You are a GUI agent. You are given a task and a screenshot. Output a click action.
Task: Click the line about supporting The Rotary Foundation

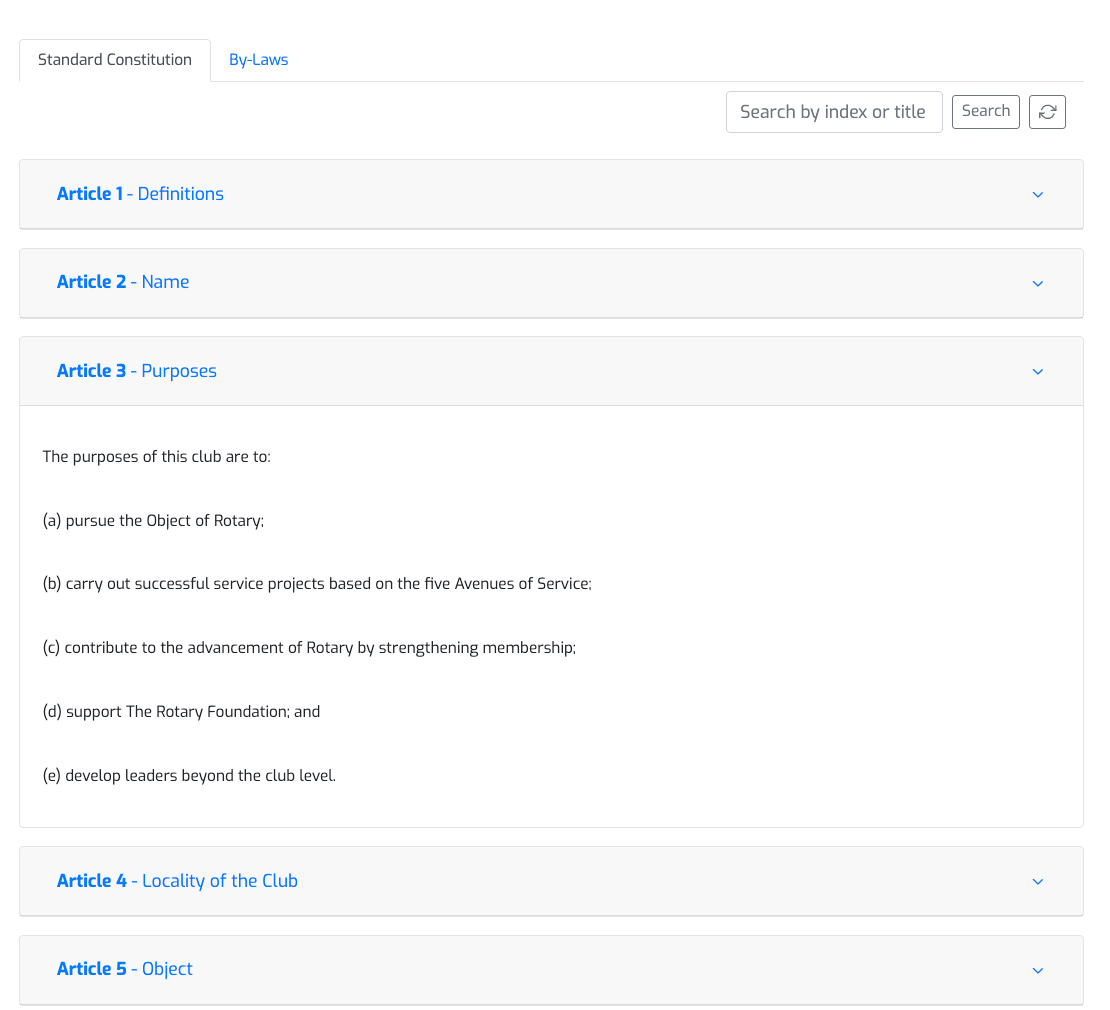pos(181,712)
